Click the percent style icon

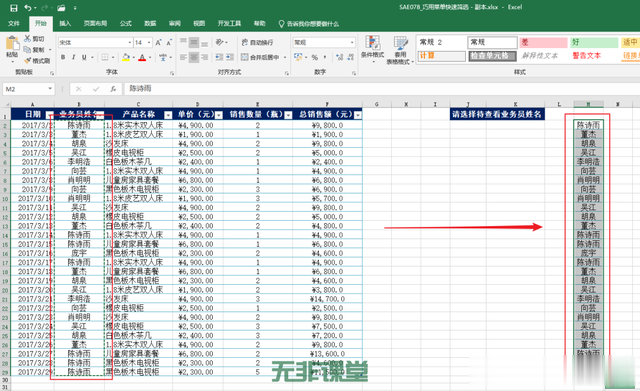315,57
